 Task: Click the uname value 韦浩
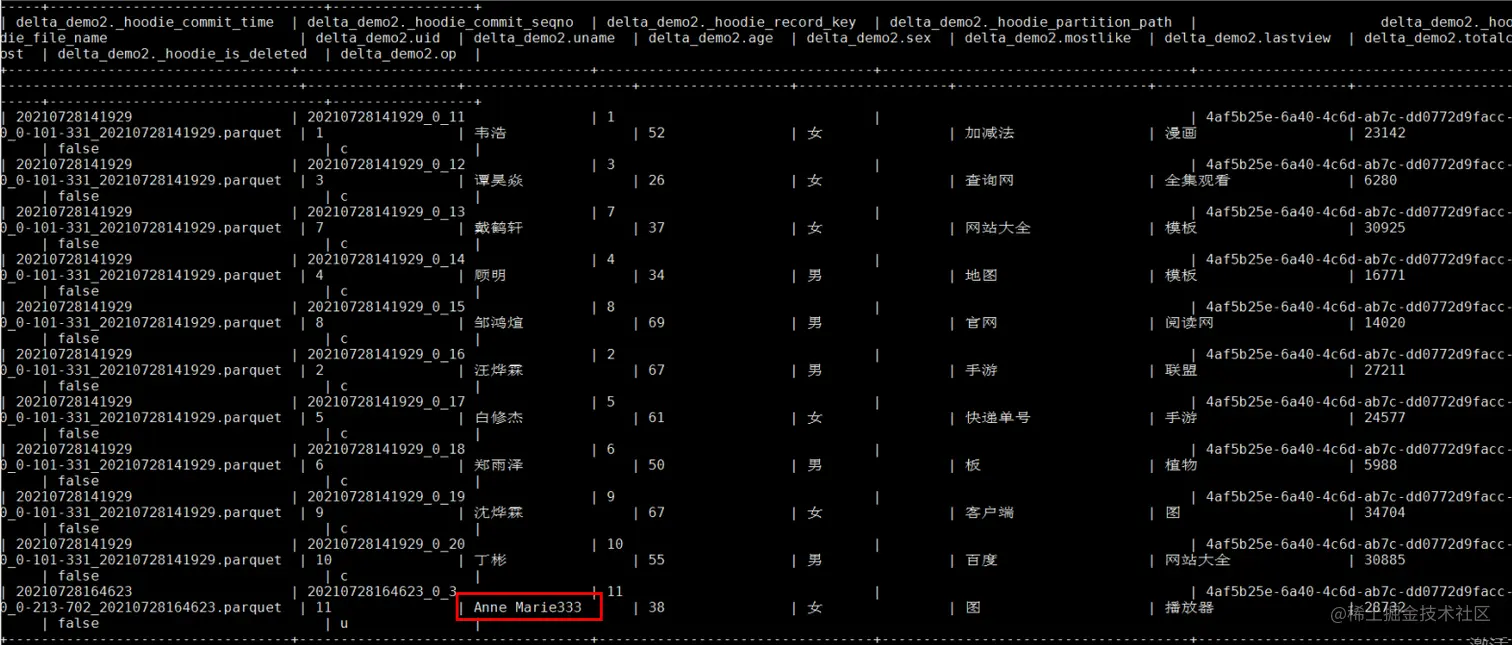490,133
